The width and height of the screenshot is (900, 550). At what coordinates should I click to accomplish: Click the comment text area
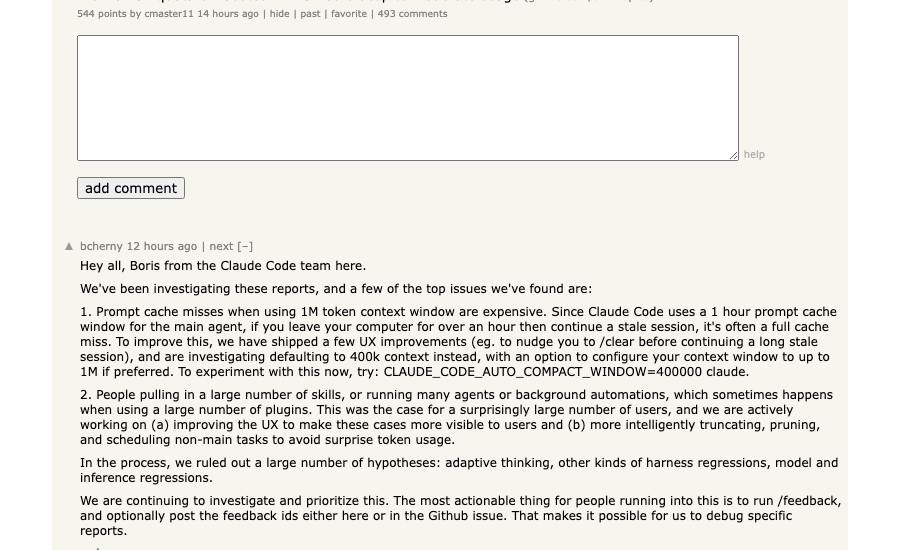click(407, 98)
